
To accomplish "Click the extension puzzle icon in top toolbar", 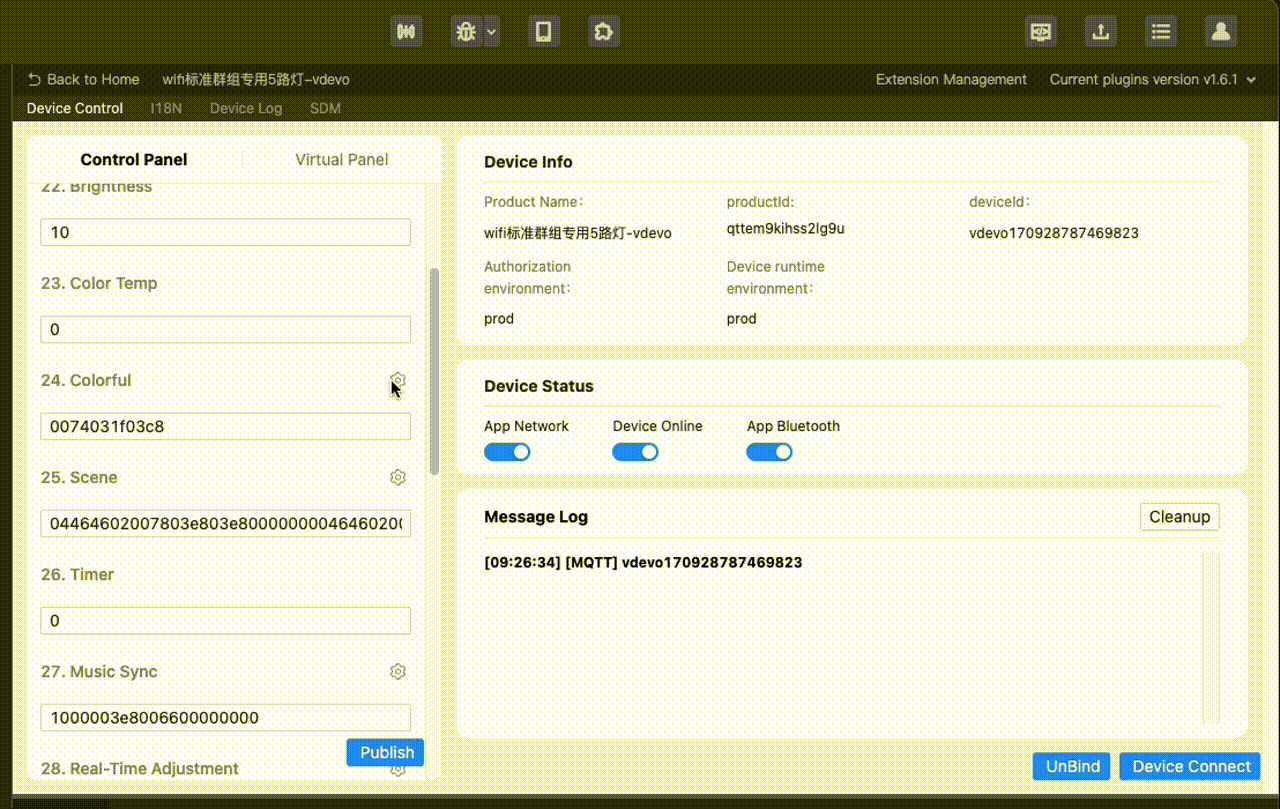I will (603, 31).
